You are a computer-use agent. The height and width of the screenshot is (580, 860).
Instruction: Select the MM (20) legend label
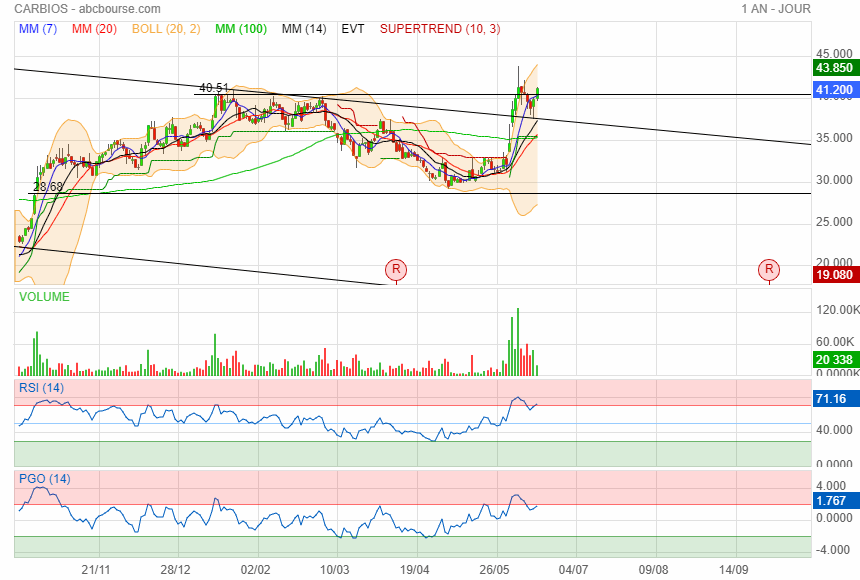94,29
